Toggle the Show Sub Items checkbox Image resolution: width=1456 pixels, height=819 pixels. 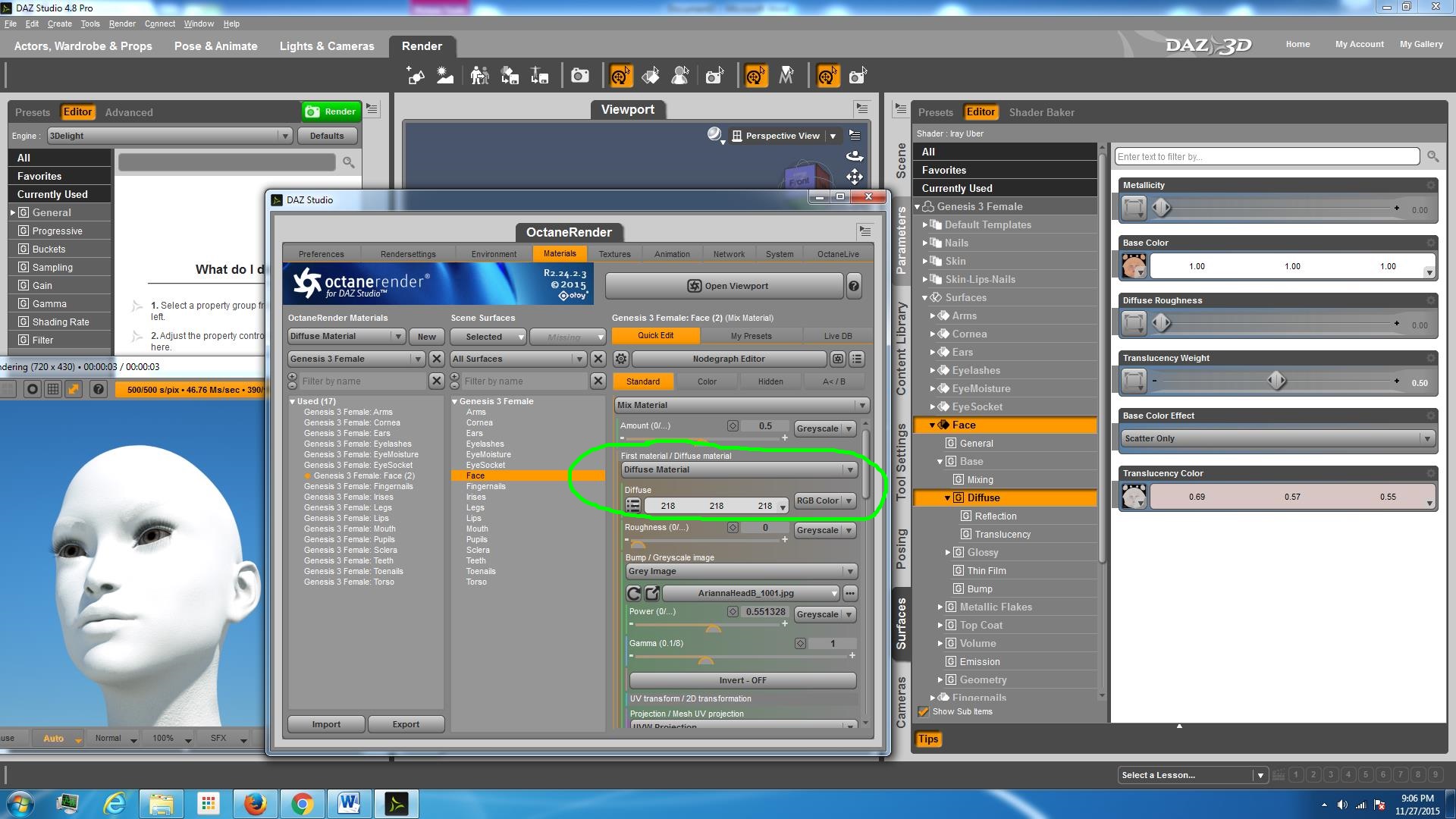coord(924,711)
